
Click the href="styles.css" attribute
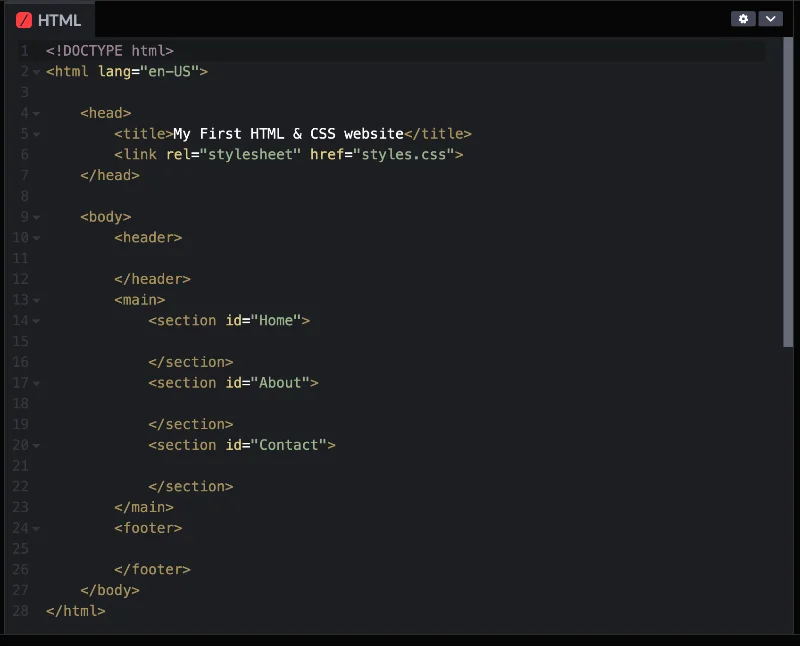coord(382,155)
